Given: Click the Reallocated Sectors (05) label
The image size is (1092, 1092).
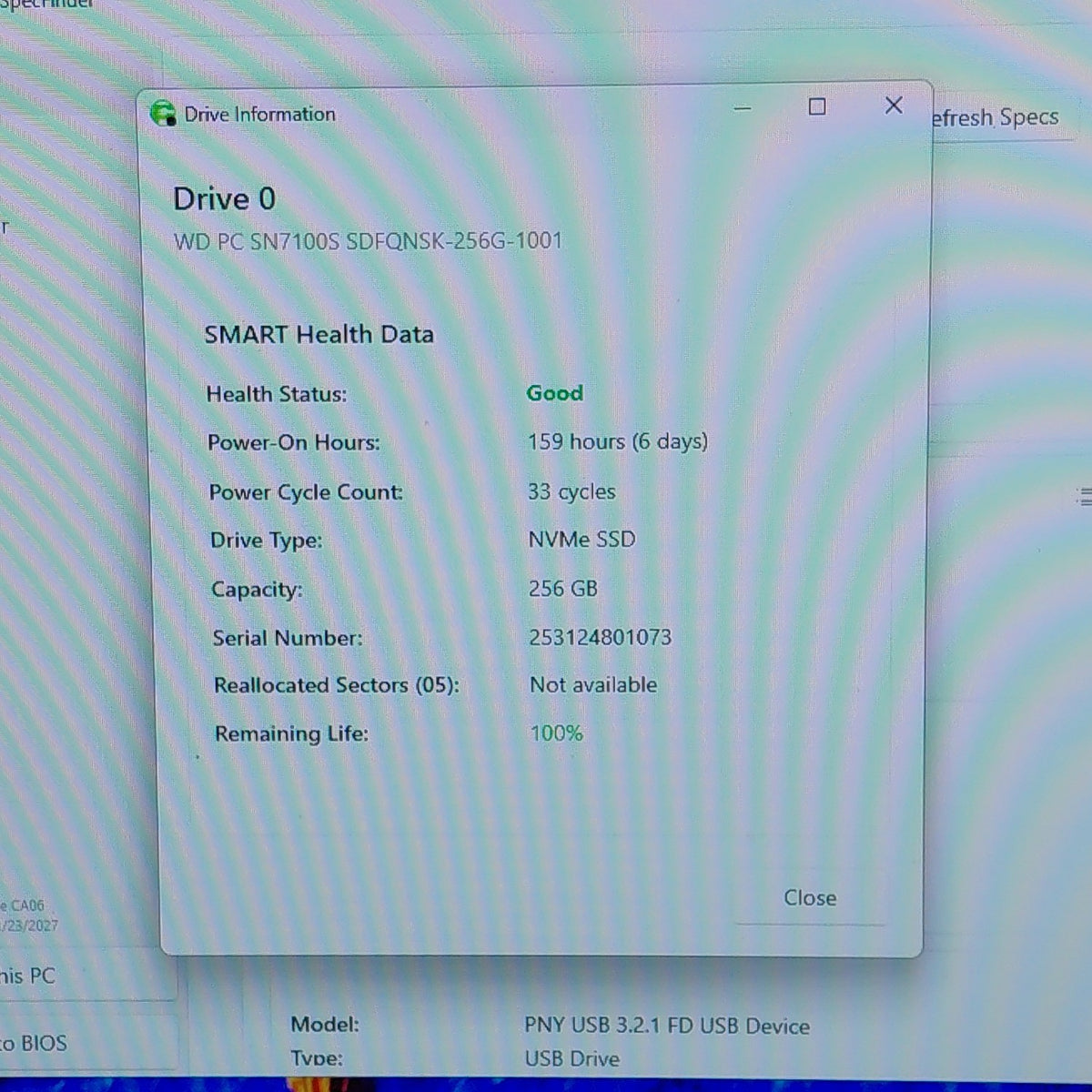Looking at the screenshot, I should (x=337, y=685).
